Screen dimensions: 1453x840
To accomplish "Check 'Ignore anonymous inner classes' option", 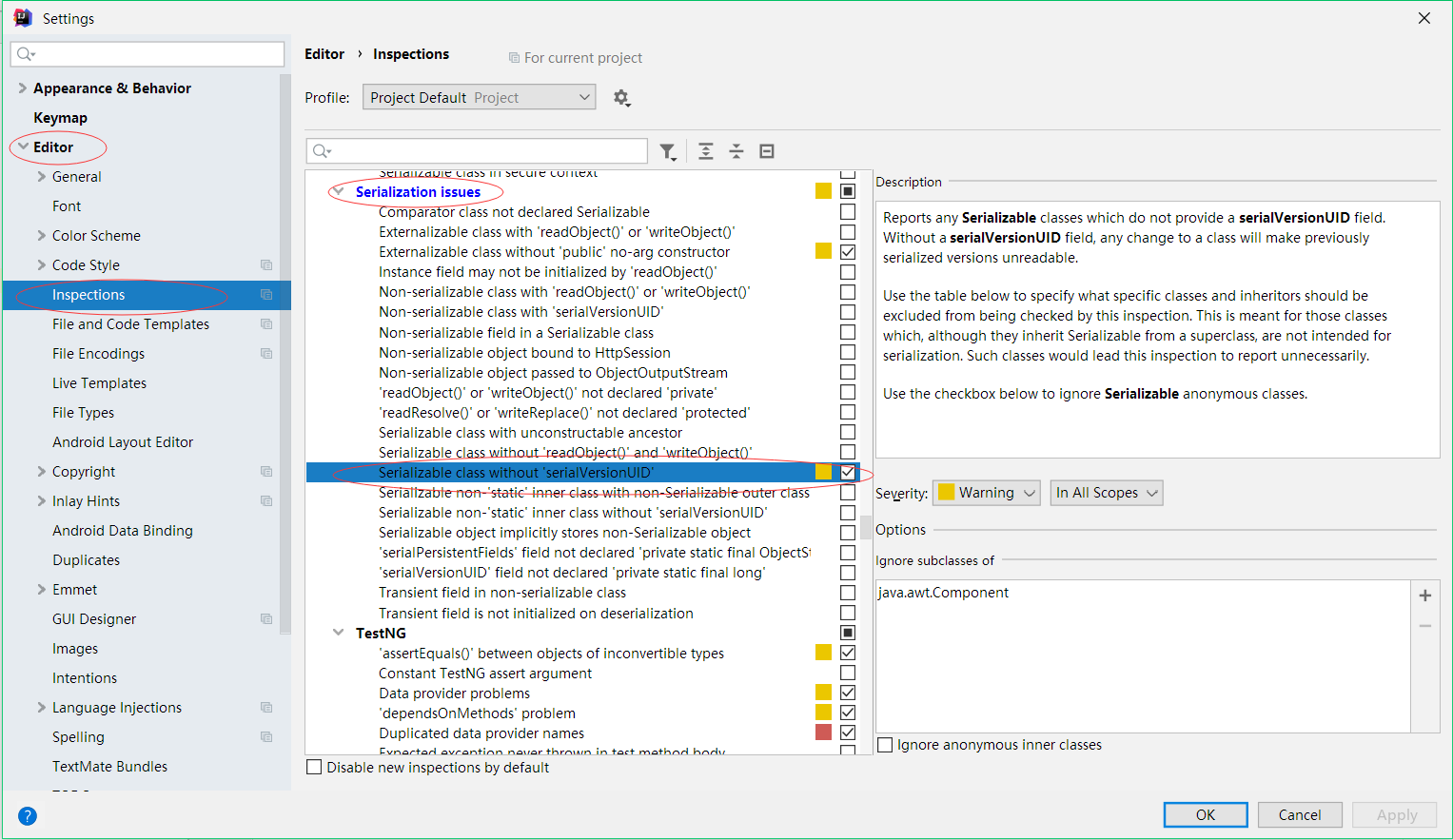I will pos(885,745).
